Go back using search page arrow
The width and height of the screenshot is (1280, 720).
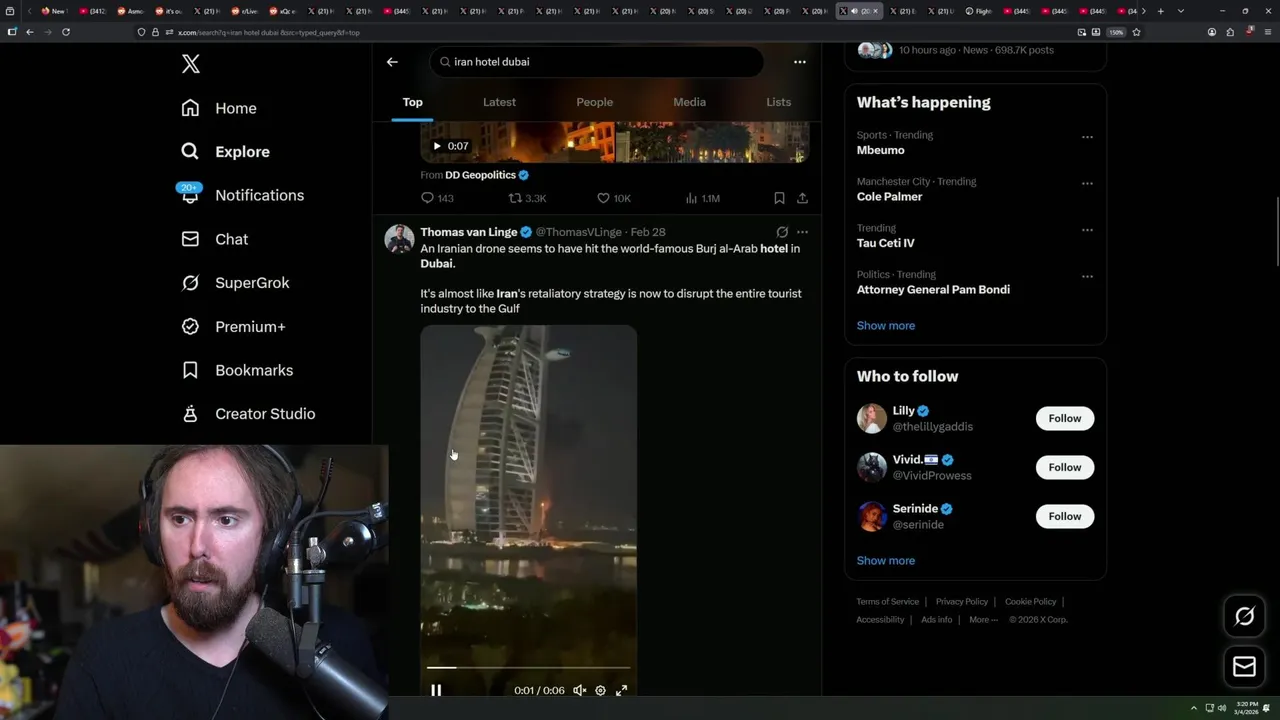tap(392, 62)
